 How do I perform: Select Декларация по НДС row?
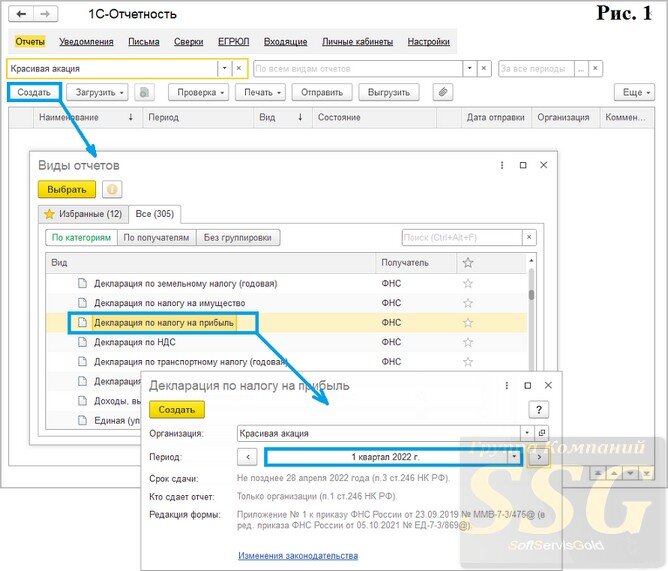286,342
